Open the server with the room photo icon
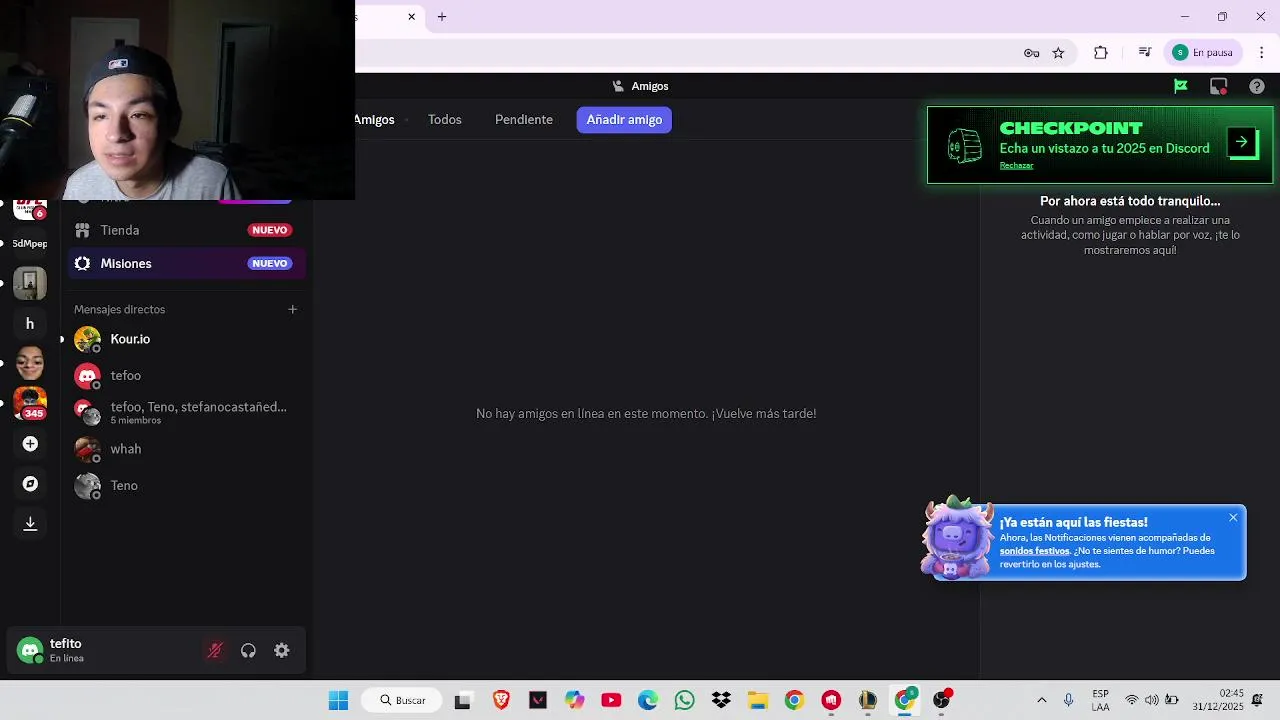 pos(30,283)
